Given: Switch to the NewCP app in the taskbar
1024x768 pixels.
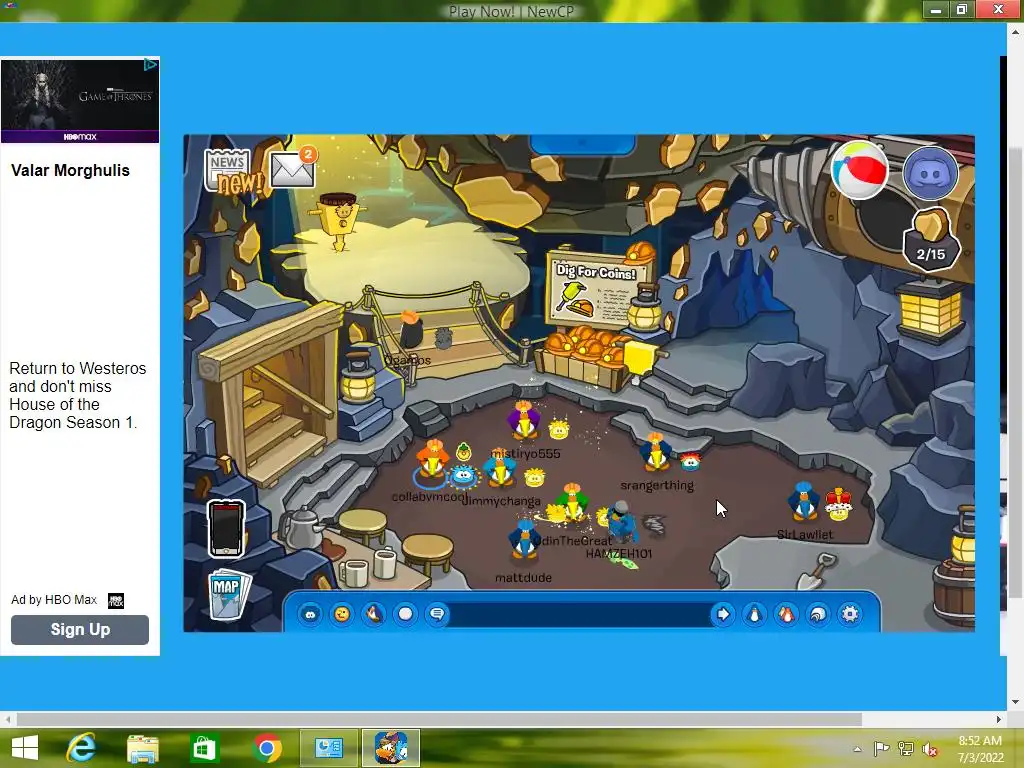Looking at the screenshot, I should pyautogui.click(x=391, y=748).
